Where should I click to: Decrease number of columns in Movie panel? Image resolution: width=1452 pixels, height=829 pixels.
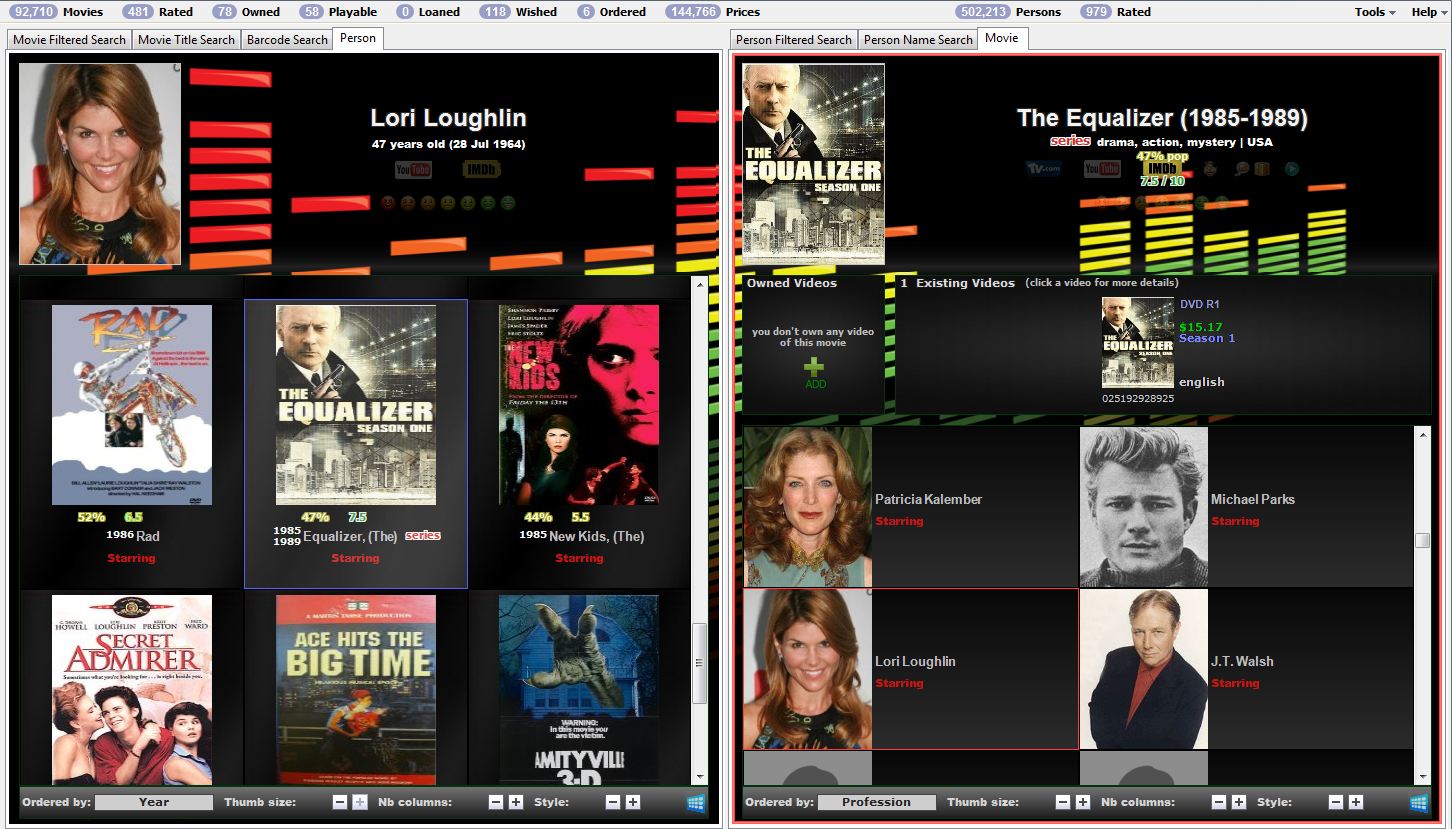pyautogui.click(x=1219, y=802)
